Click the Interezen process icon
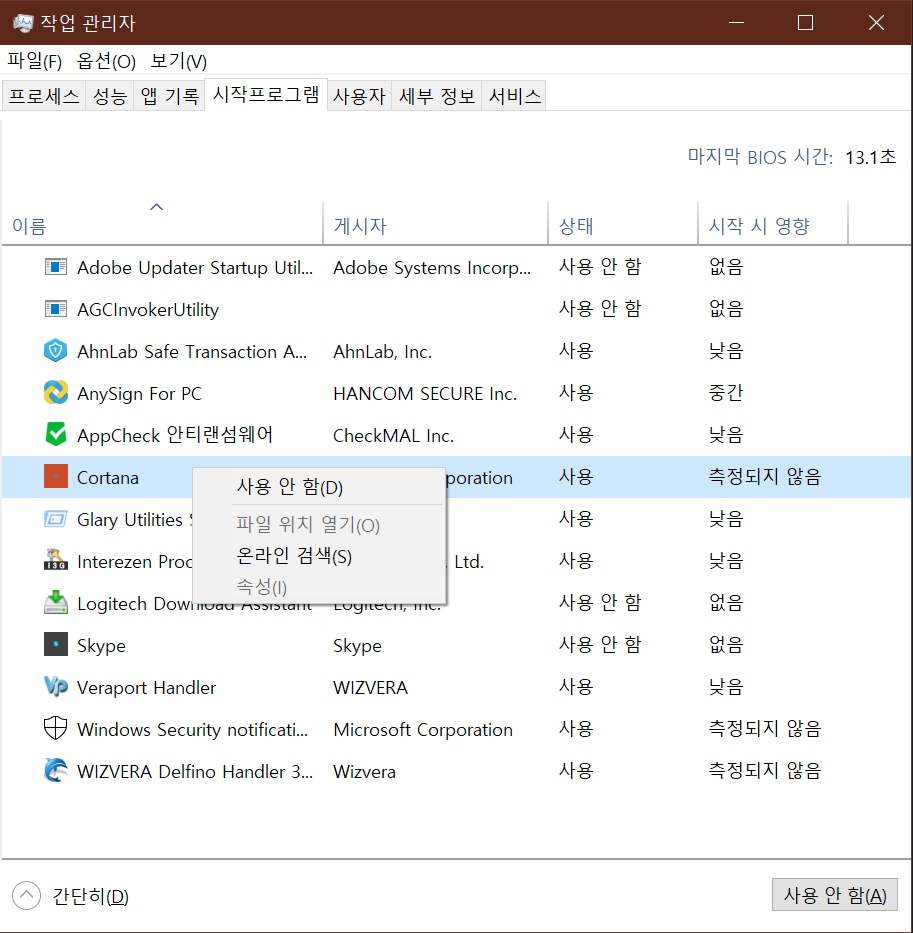This screenshot has width=913, height=933. [55, 561]
